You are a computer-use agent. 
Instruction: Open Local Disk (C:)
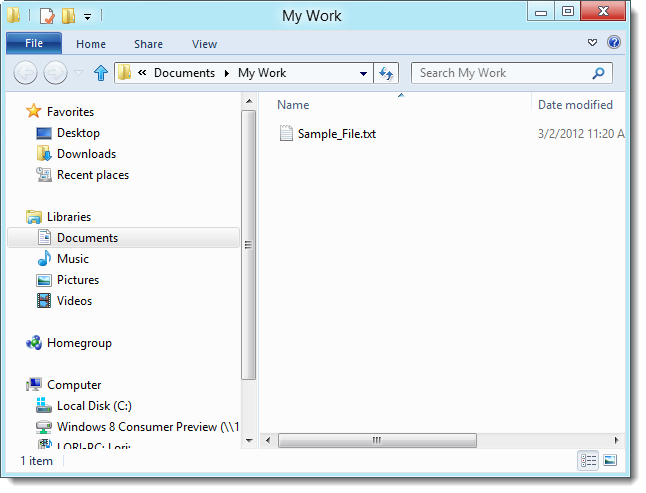(94, 406)
